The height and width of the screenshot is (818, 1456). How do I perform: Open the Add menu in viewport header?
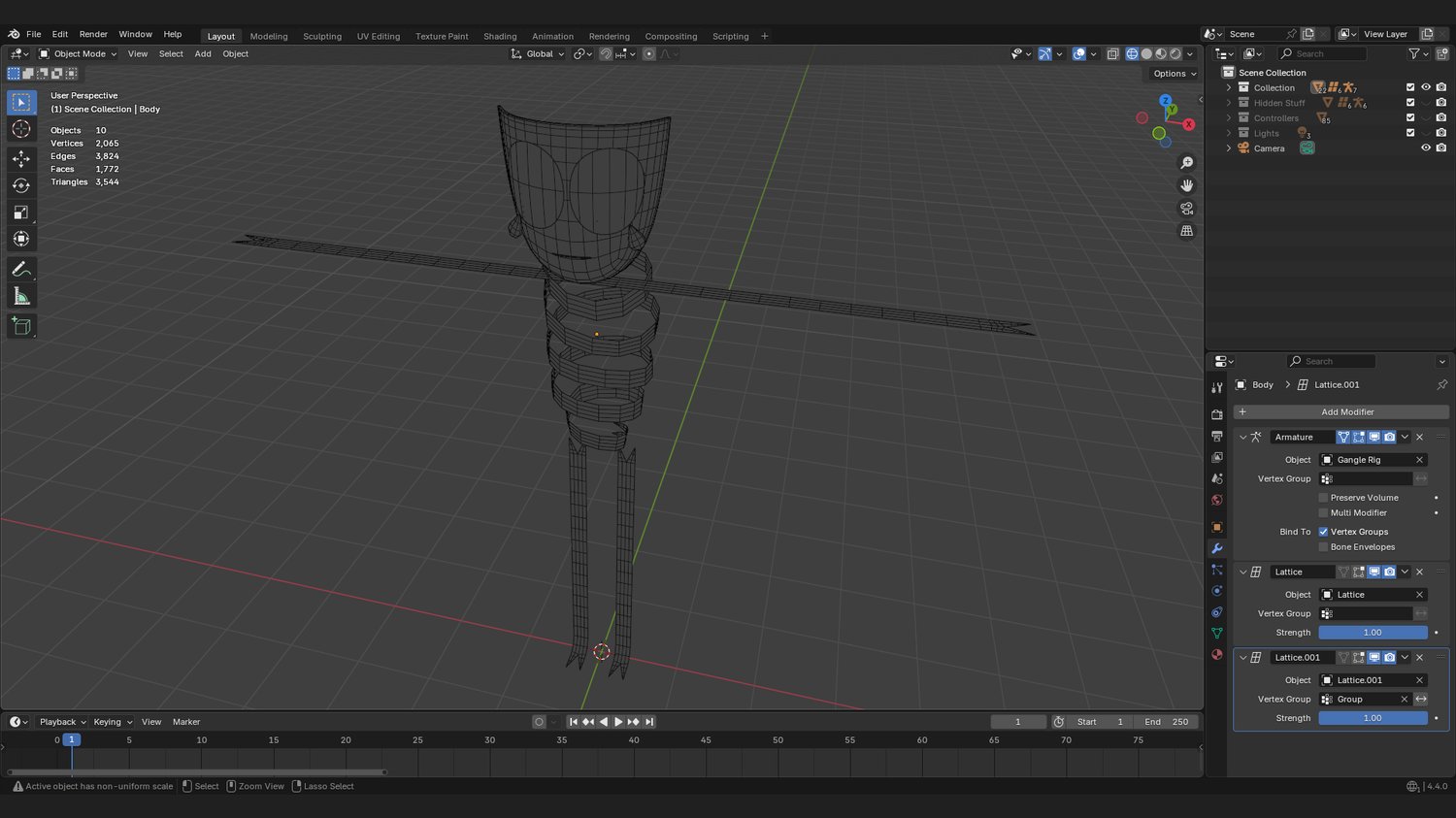[203, 54]
